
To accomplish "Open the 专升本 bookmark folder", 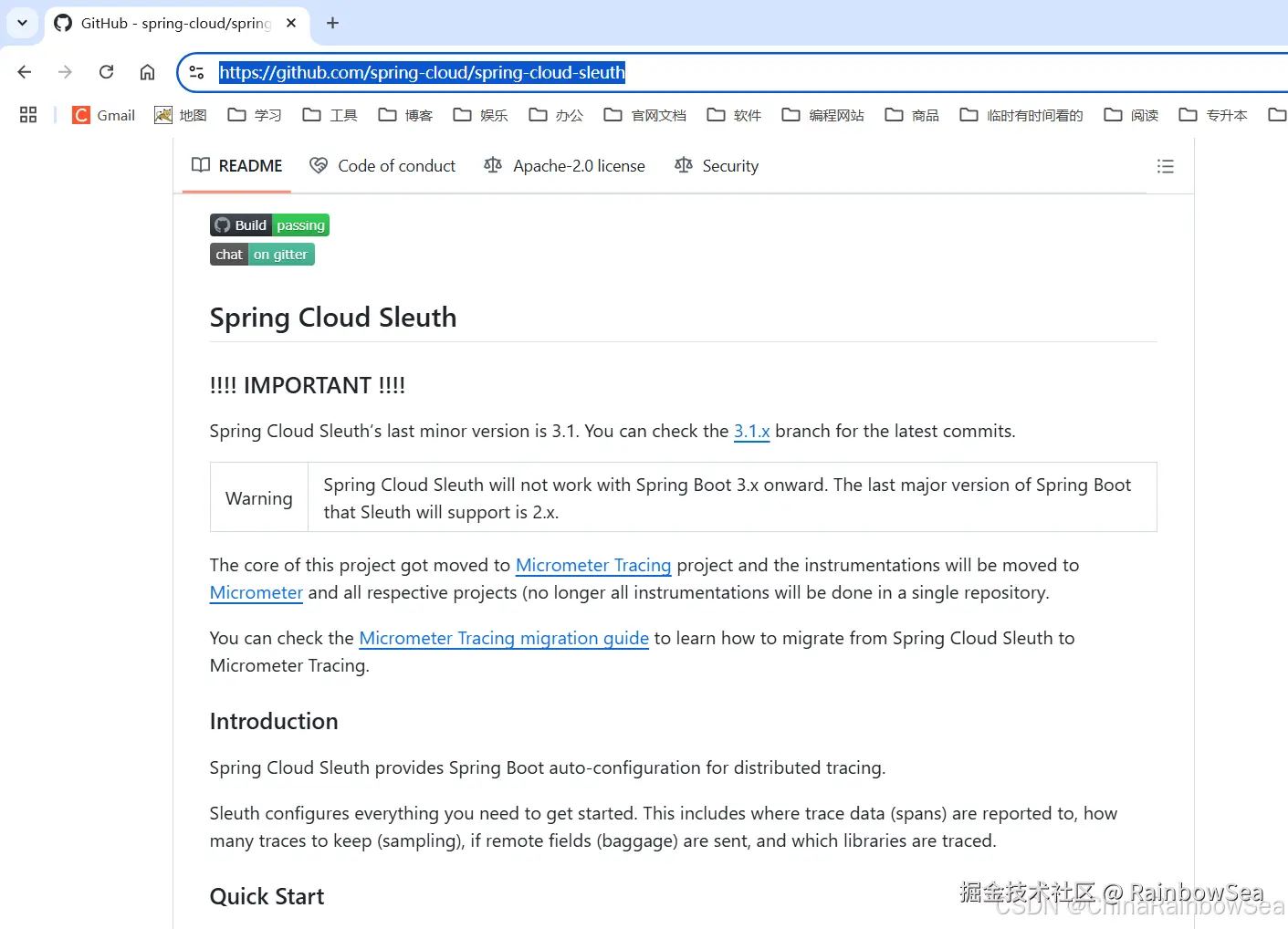I will [1213, 115].
